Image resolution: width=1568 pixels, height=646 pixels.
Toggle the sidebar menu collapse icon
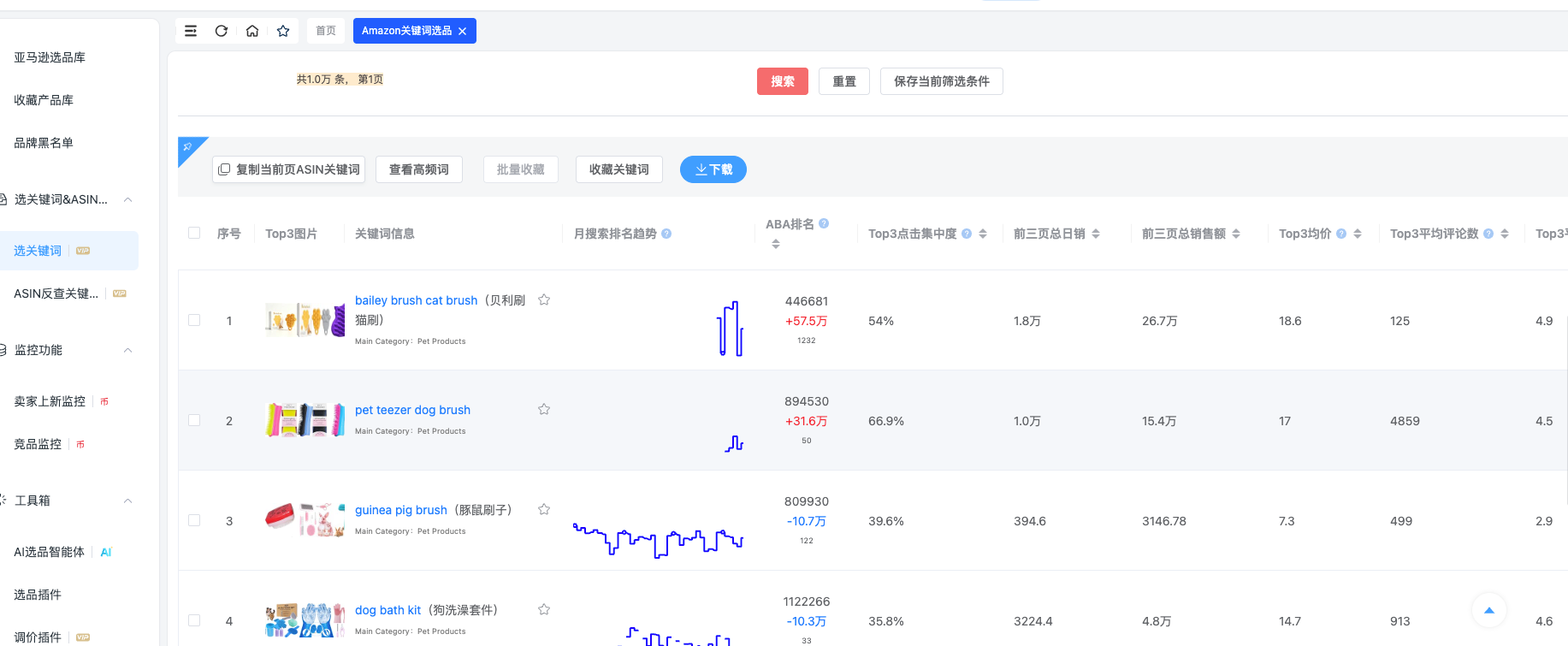(x=191, y=31)
